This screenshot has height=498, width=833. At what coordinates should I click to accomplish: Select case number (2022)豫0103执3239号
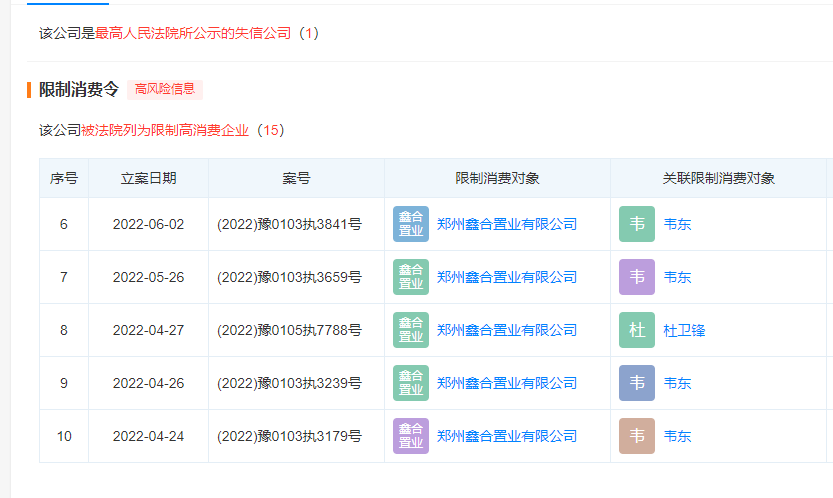290,383
